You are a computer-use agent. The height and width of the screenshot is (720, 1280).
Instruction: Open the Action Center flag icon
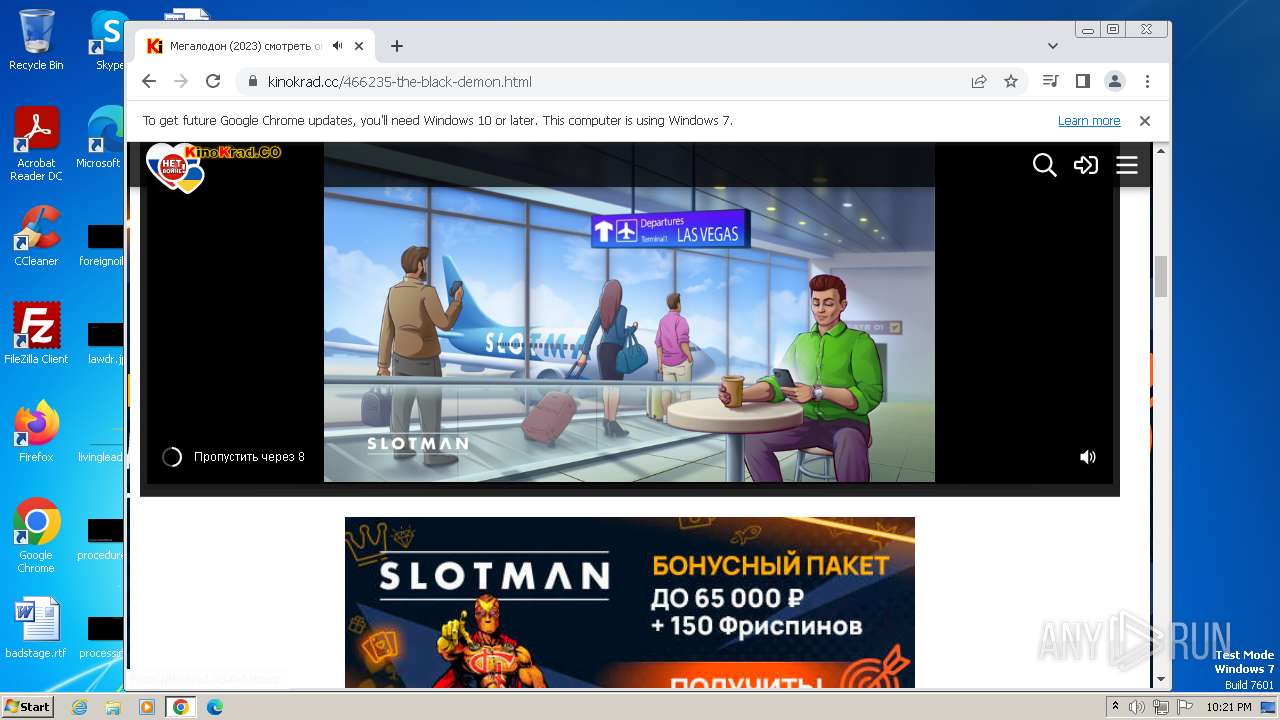click(1184, 707)
